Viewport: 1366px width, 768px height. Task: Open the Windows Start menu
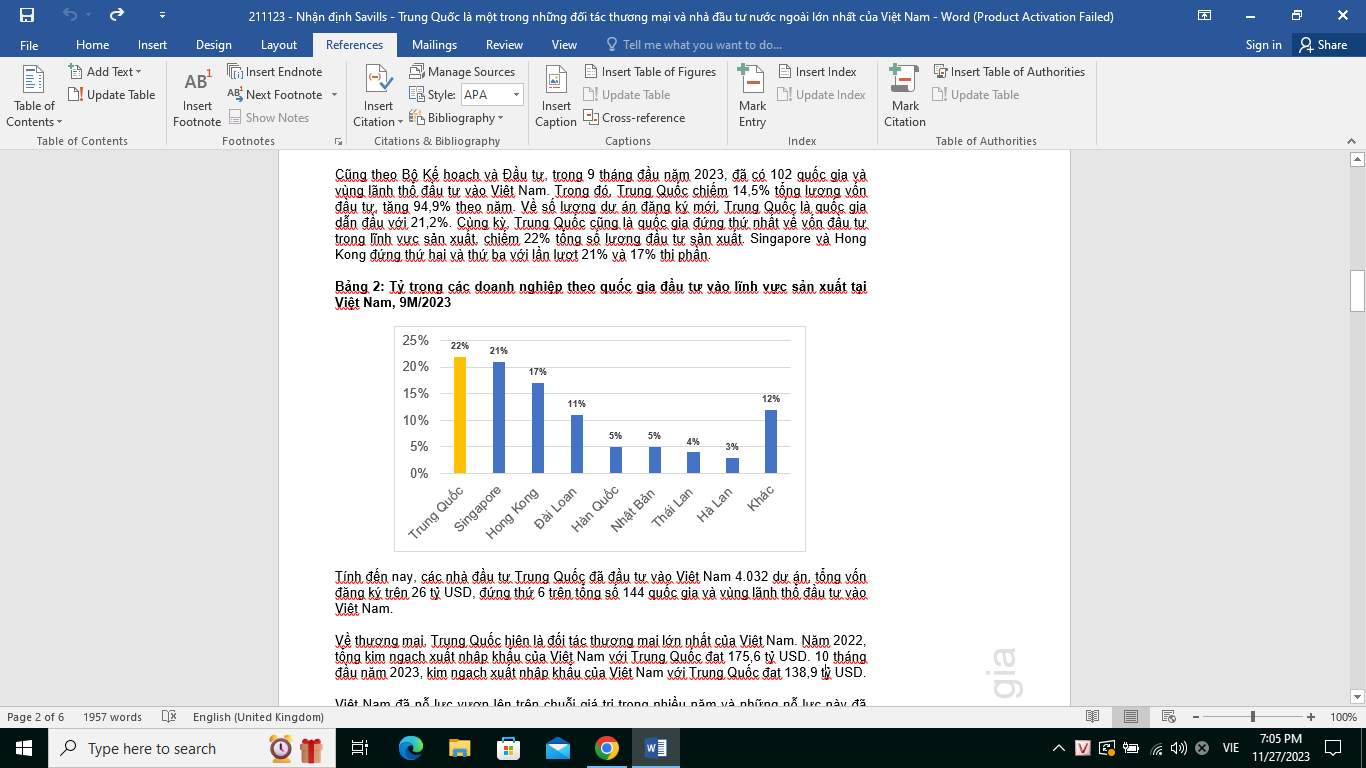coord(24,748)
